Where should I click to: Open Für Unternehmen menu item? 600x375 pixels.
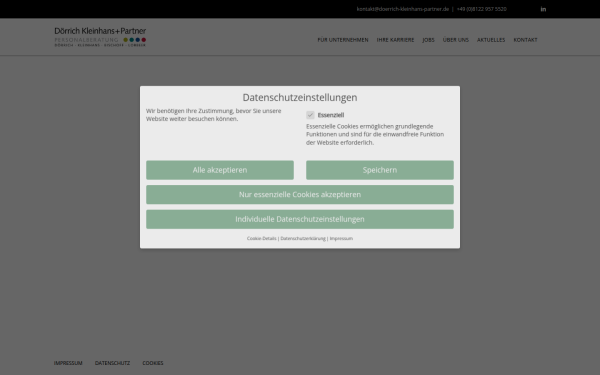(342, 40)
